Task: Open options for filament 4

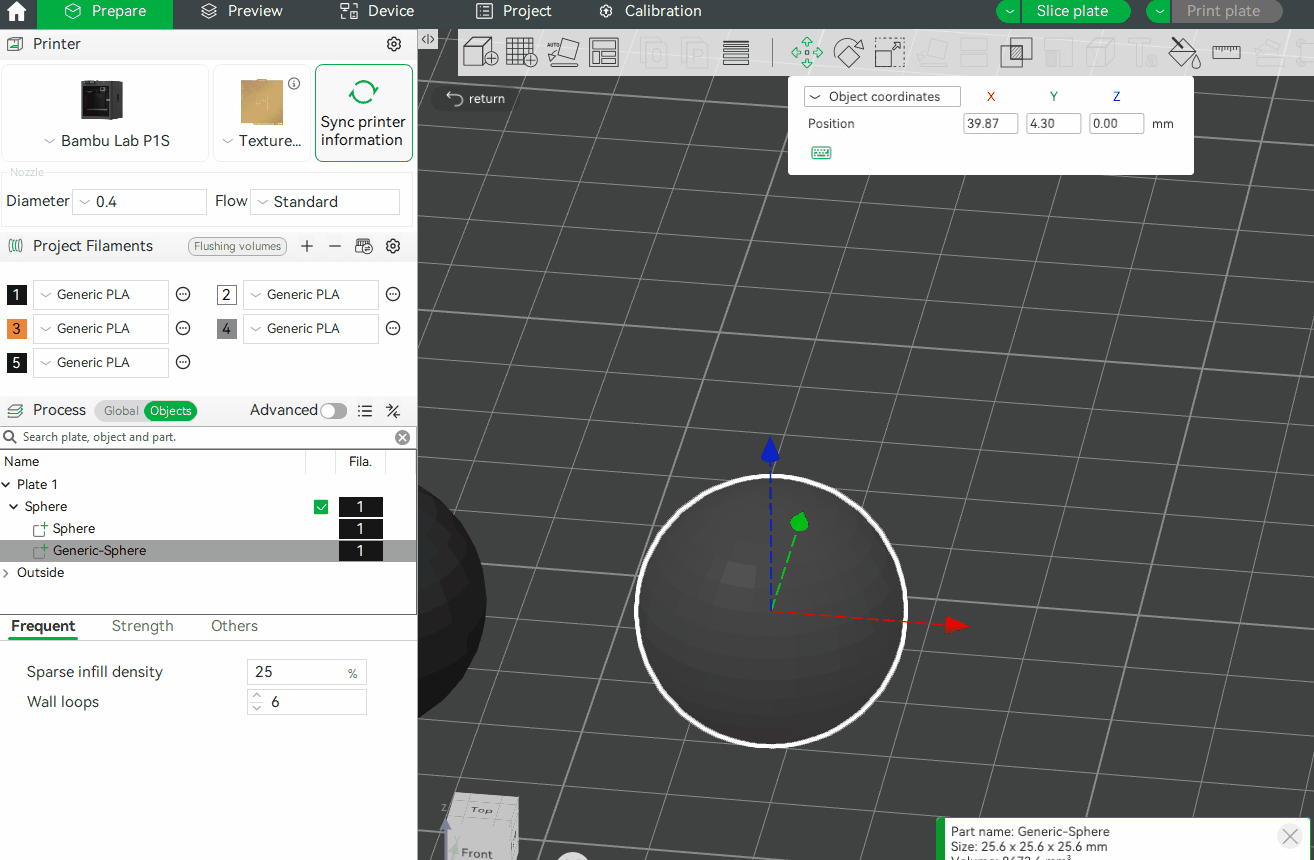Action: (x=393, y=328)
